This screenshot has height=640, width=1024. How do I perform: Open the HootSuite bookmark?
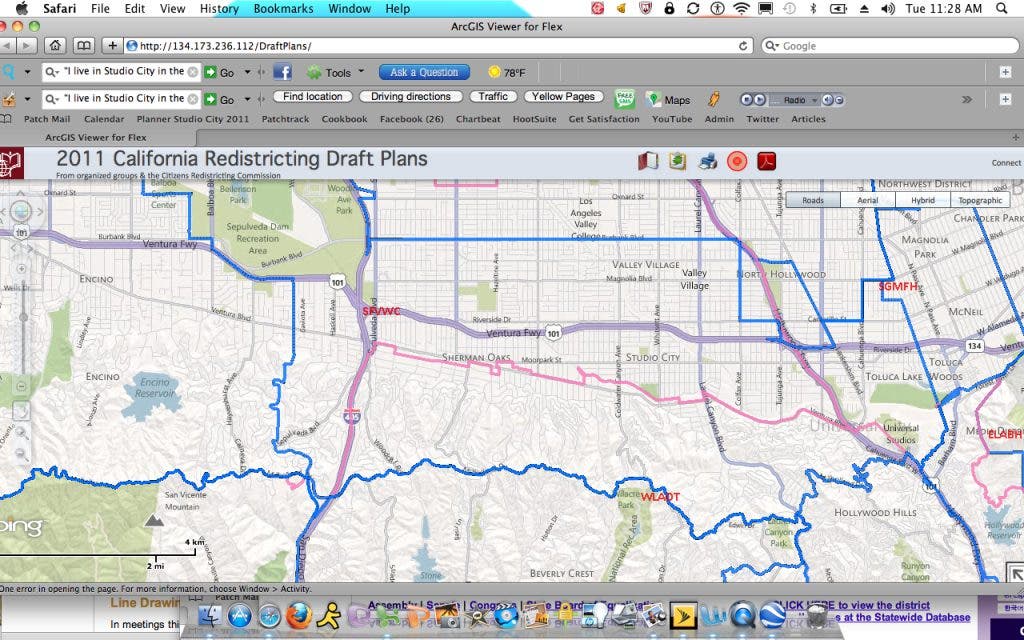(534, 119)
